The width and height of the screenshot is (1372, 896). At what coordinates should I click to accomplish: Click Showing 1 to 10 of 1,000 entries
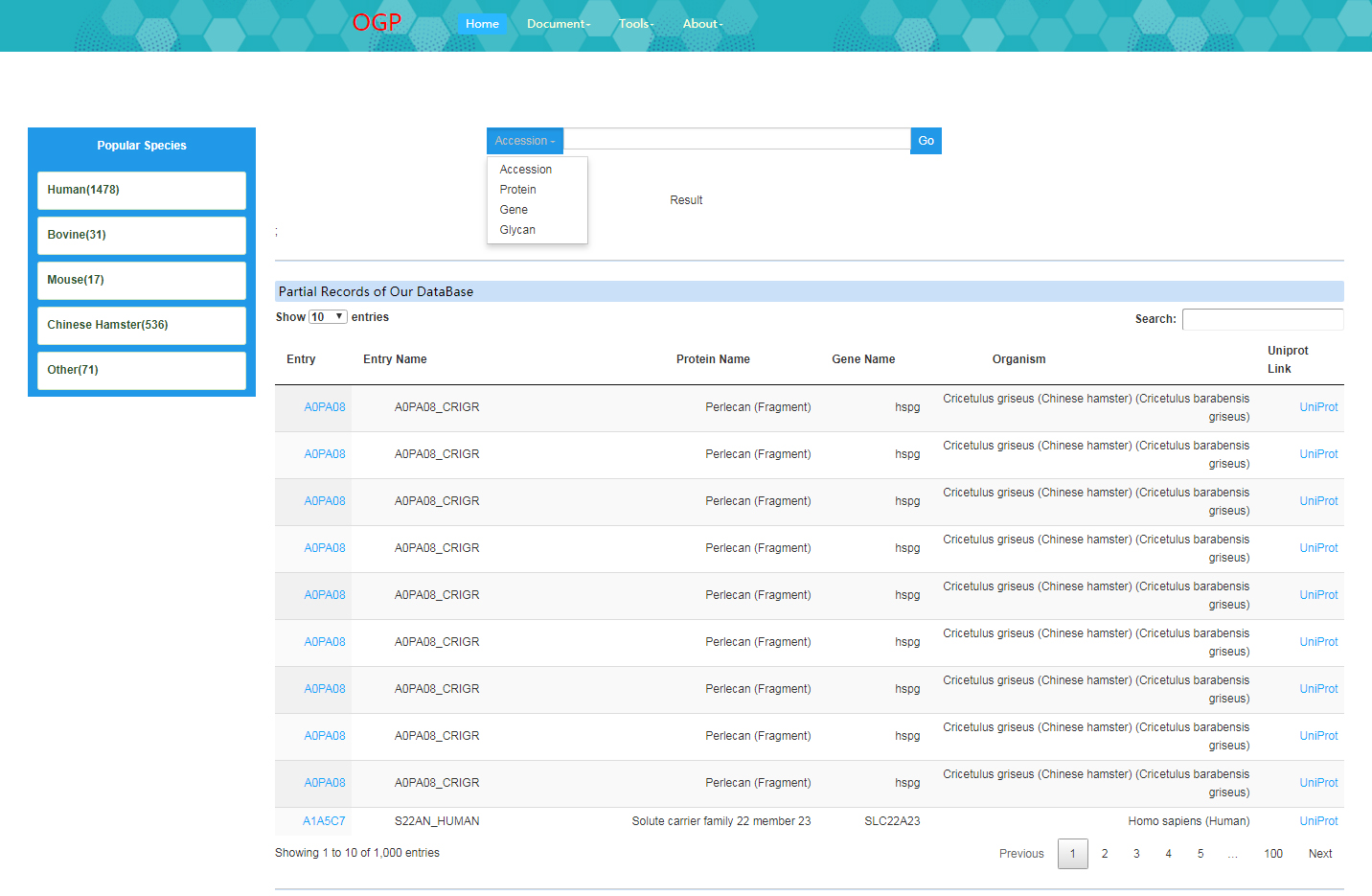(x=357, y=853)
